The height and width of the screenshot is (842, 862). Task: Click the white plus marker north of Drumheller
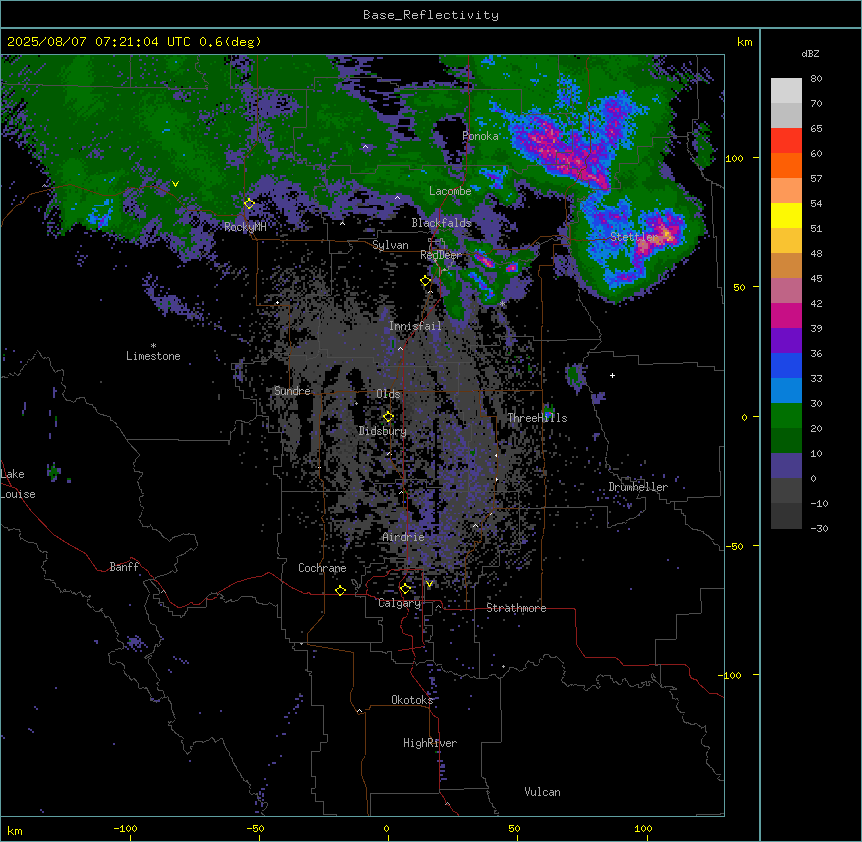612,375
